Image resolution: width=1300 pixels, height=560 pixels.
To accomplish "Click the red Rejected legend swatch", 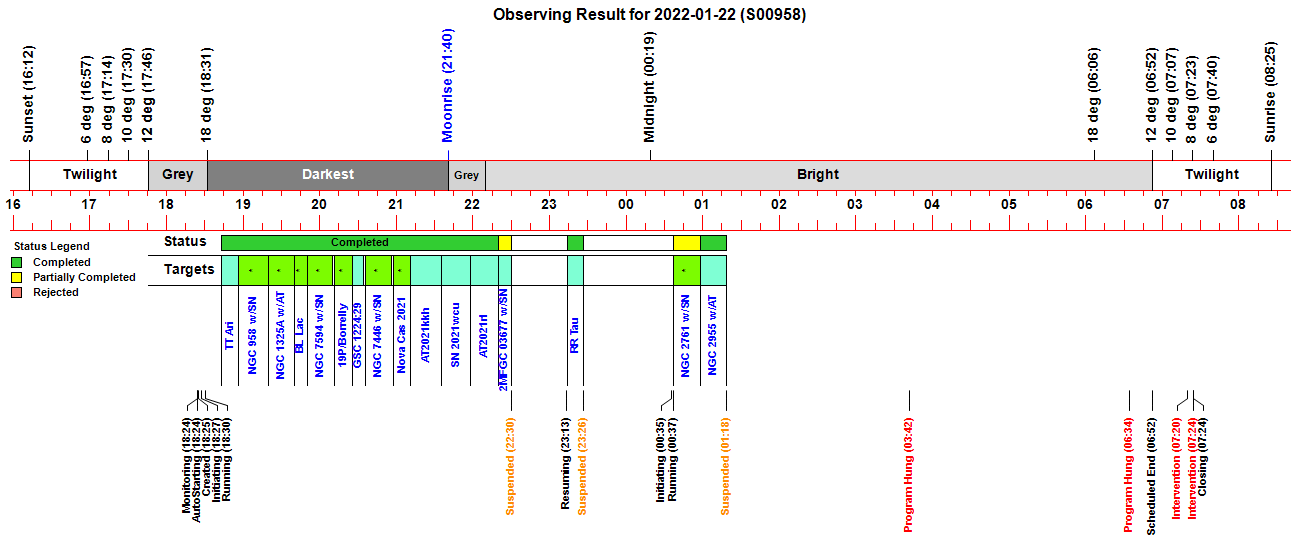I will (x=16, y=293).
